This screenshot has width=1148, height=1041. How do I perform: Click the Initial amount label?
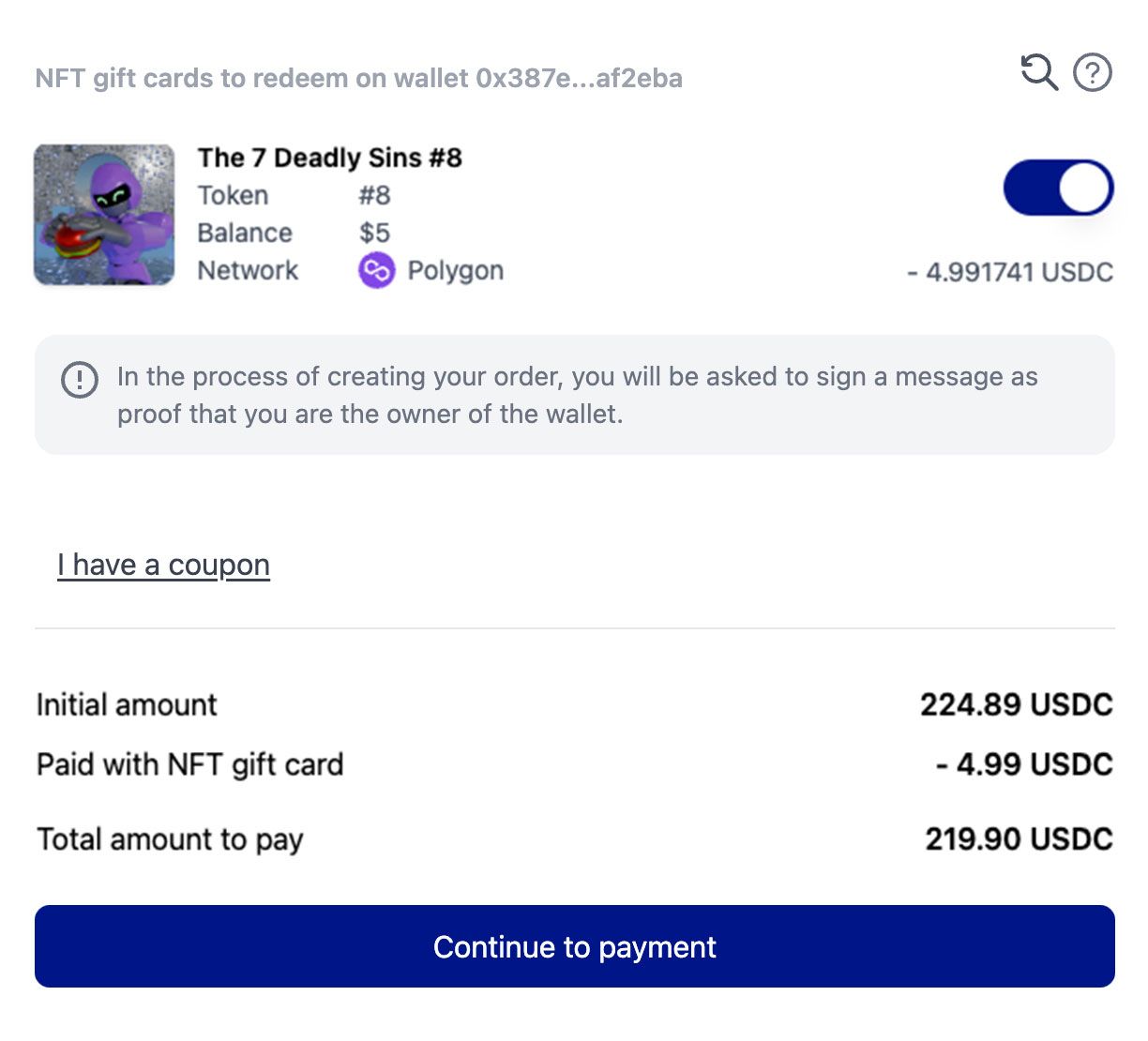coord(127,704)
